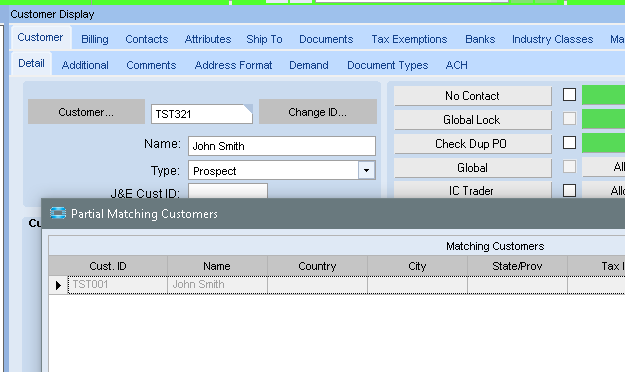
Task: Click the row selector arrow for TST001
Action: tap(58, 285)
